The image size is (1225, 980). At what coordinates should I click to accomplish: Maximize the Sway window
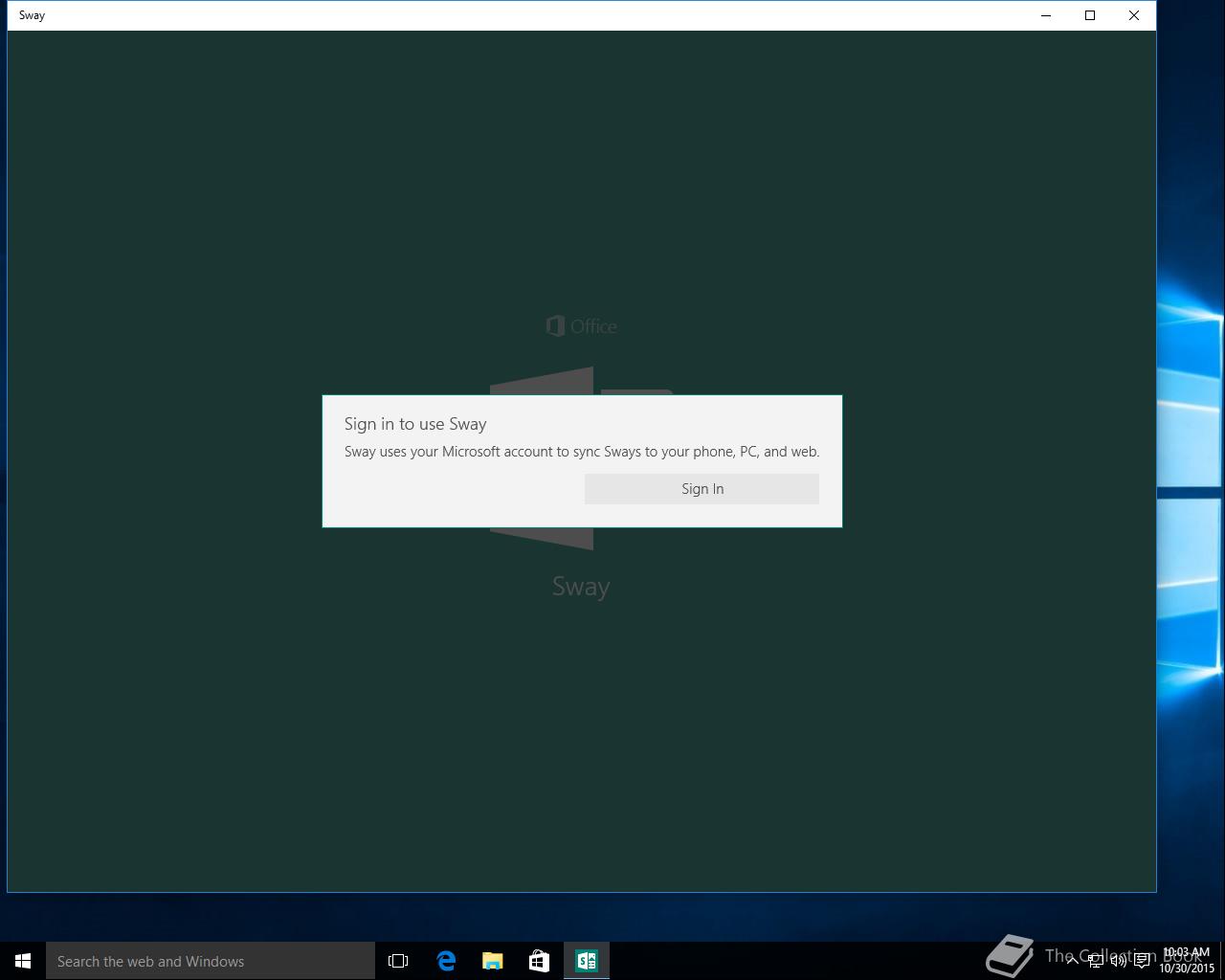(x=1090, y=15)
